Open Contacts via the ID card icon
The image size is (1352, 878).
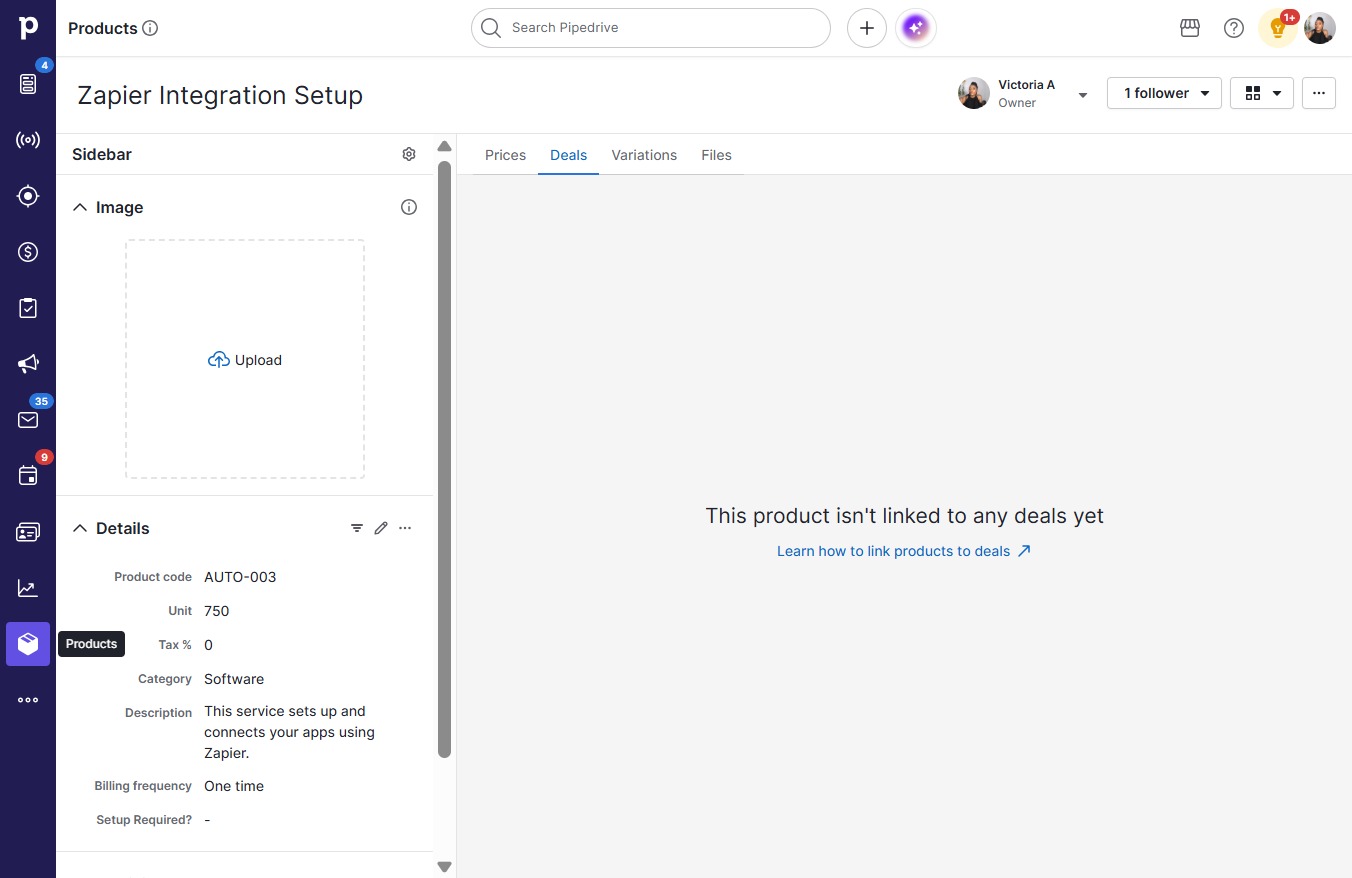(28, 532)
